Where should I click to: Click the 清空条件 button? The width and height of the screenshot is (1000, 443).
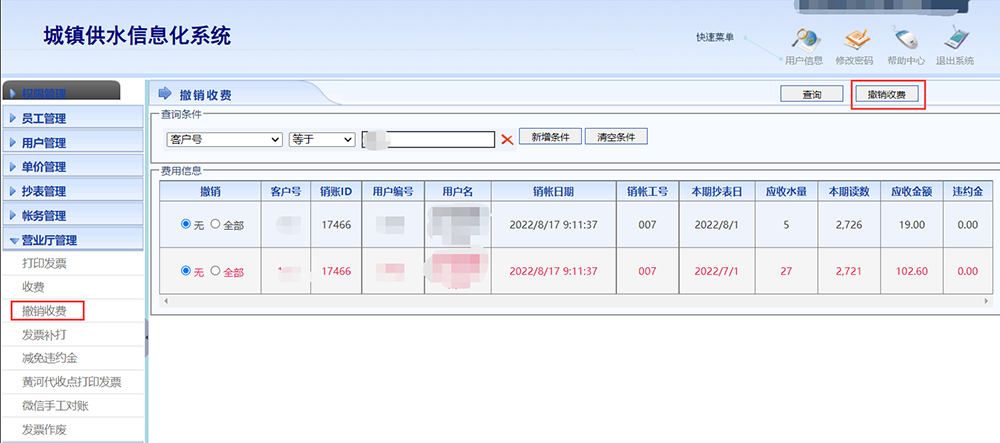616,136
